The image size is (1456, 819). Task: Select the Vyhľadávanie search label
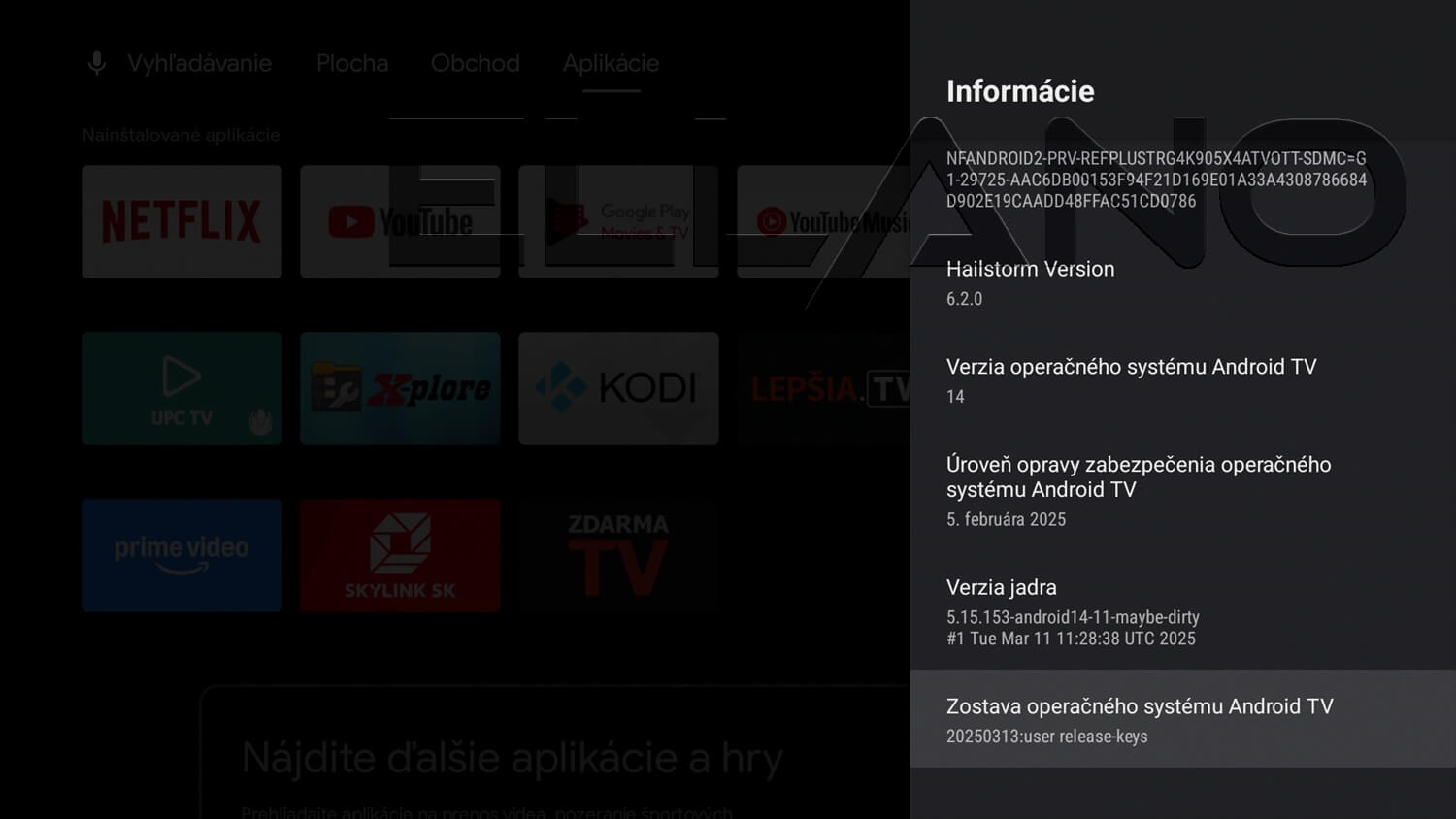point(199,63)
